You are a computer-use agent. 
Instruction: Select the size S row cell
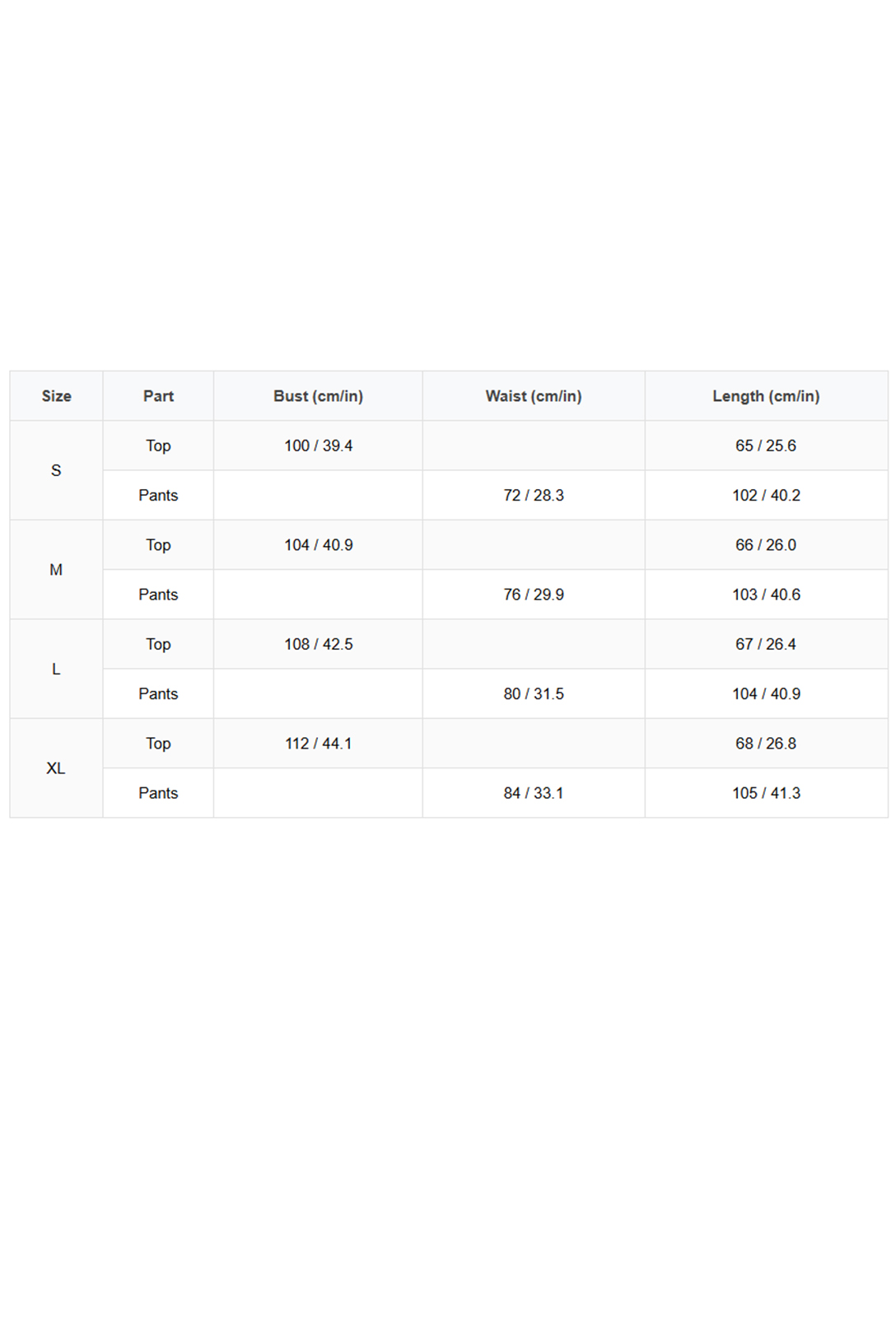pos(56,470)
